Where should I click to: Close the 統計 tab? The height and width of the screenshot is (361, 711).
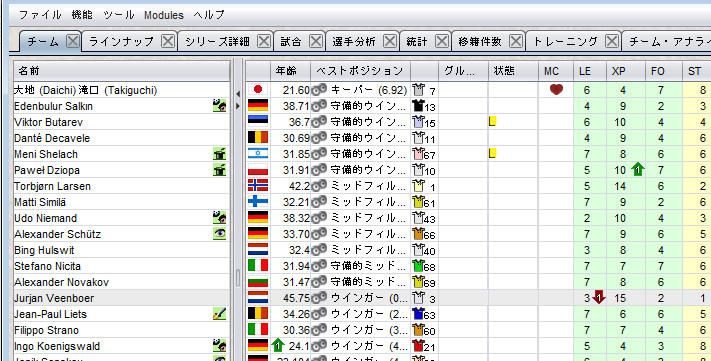click(x=442, y=41)
